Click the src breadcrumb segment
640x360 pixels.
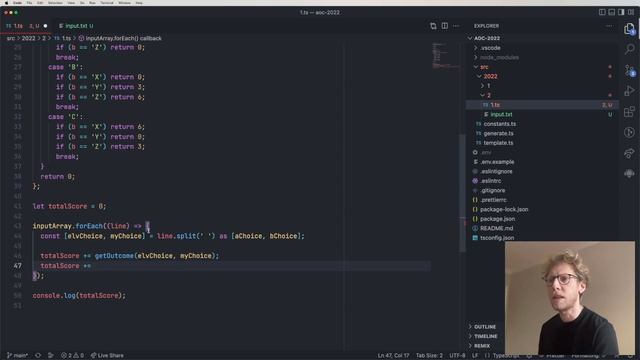pos(11,38)
